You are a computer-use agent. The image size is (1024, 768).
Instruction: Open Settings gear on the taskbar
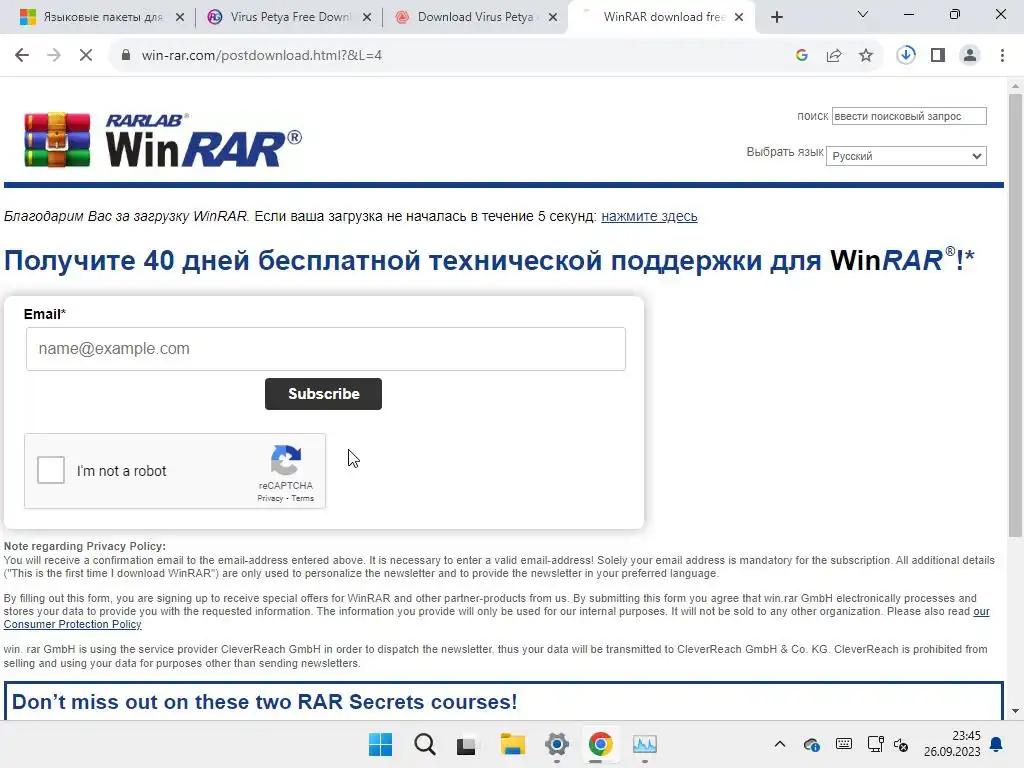[557, 744]
